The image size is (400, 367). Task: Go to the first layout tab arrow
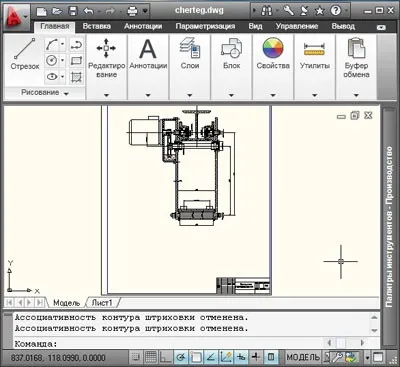9,303
